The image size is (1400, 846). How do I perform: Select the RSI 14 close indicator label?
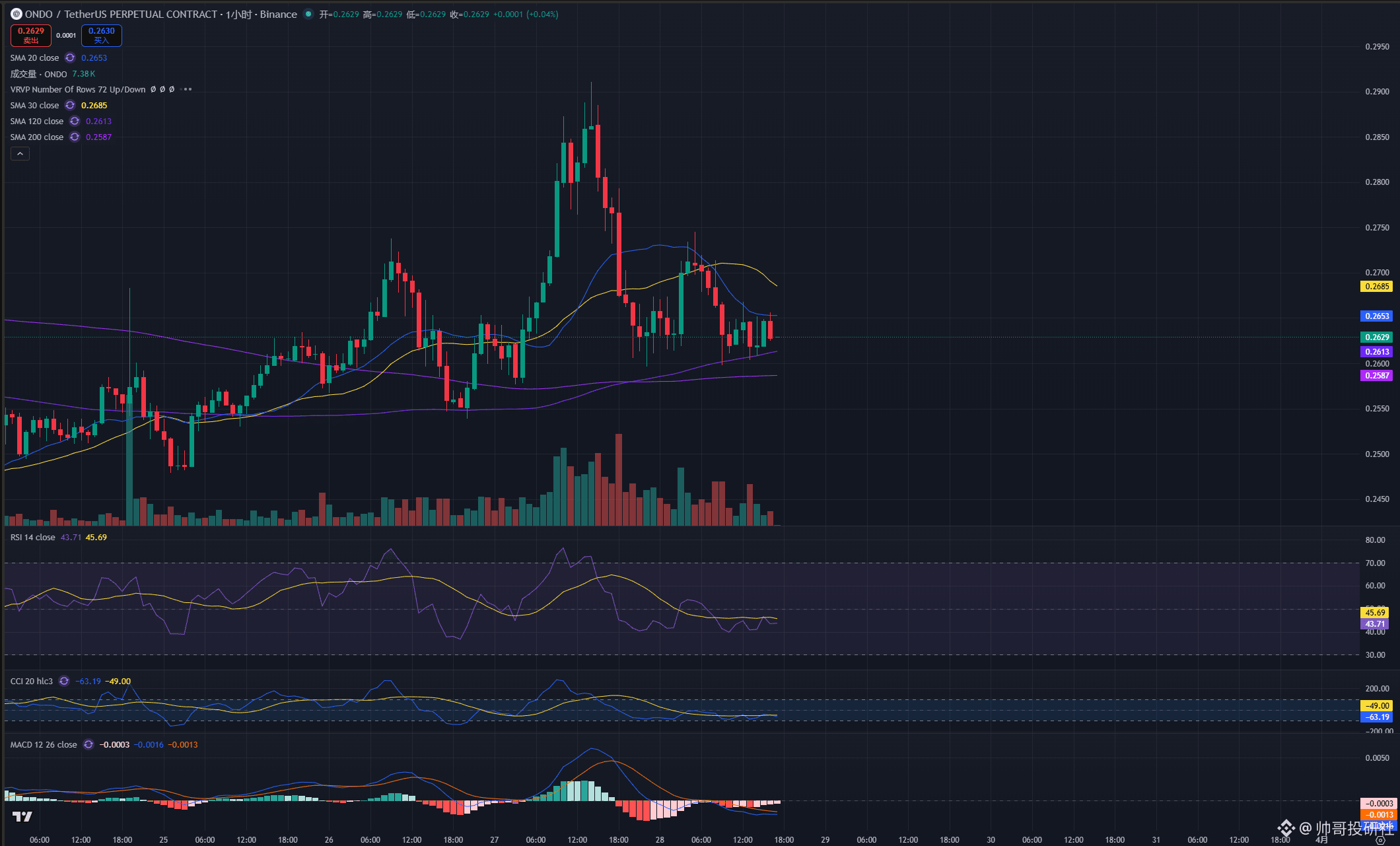pyautogui.click(x=33, y=537)
